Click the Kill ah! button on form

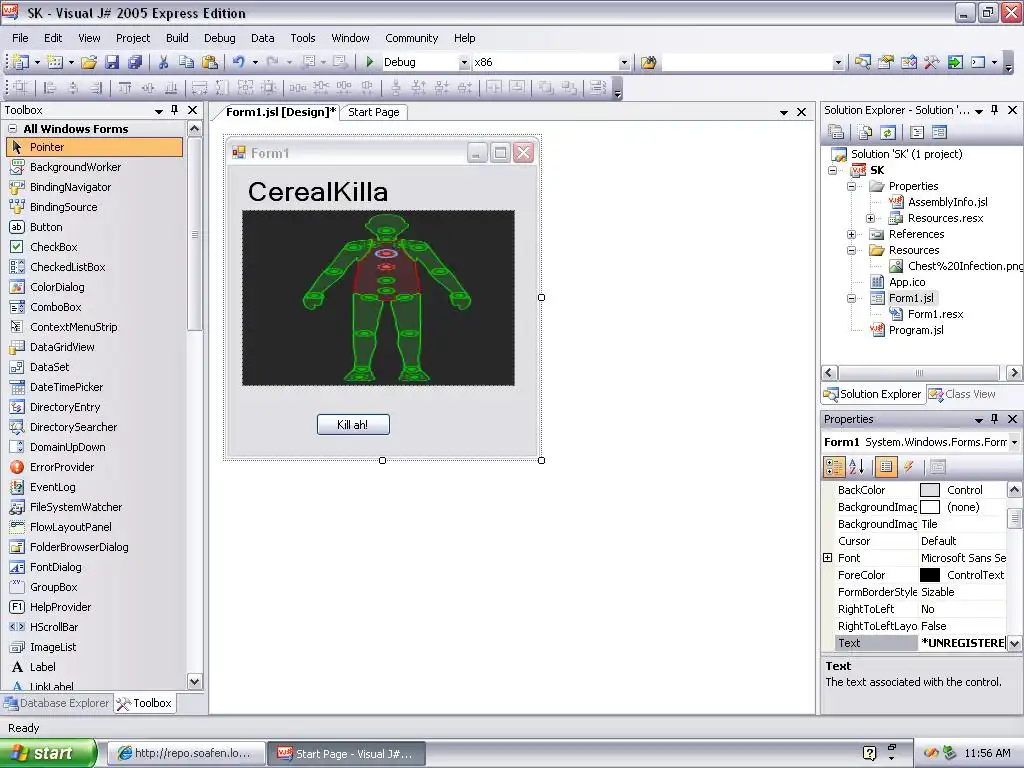point(353,424)
